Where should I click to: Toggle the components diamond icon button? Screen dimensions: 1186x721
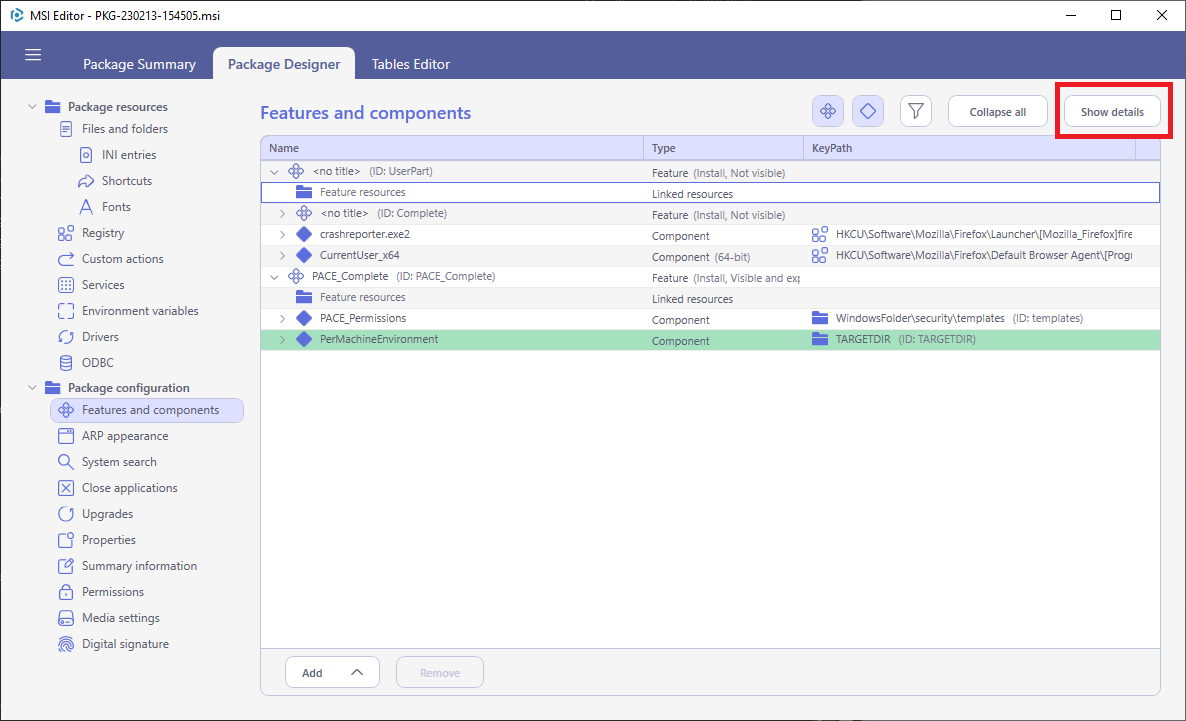tap(868, 112)
